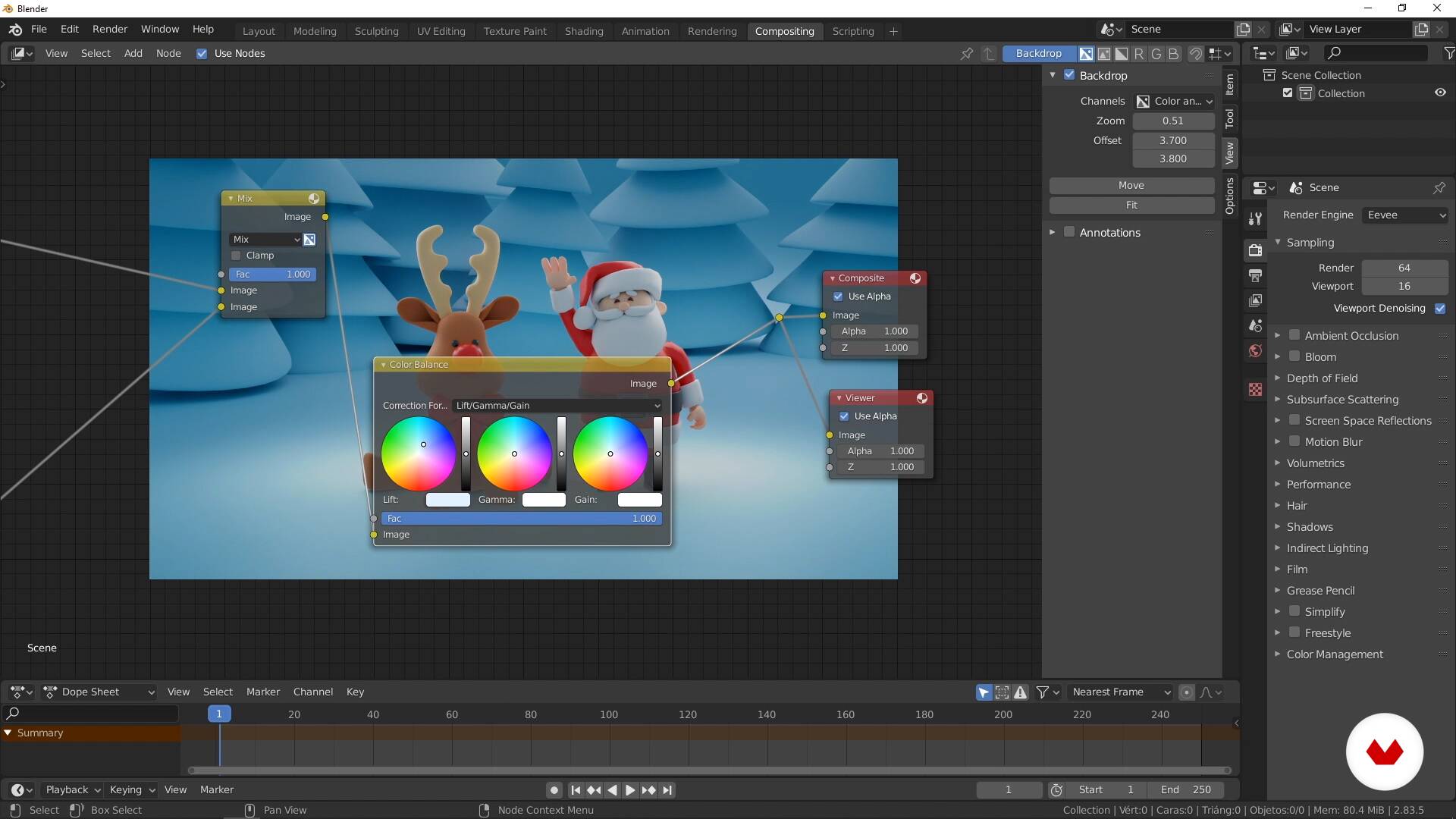Click the New Scene icon beside Scene field

click(1243, 30)
